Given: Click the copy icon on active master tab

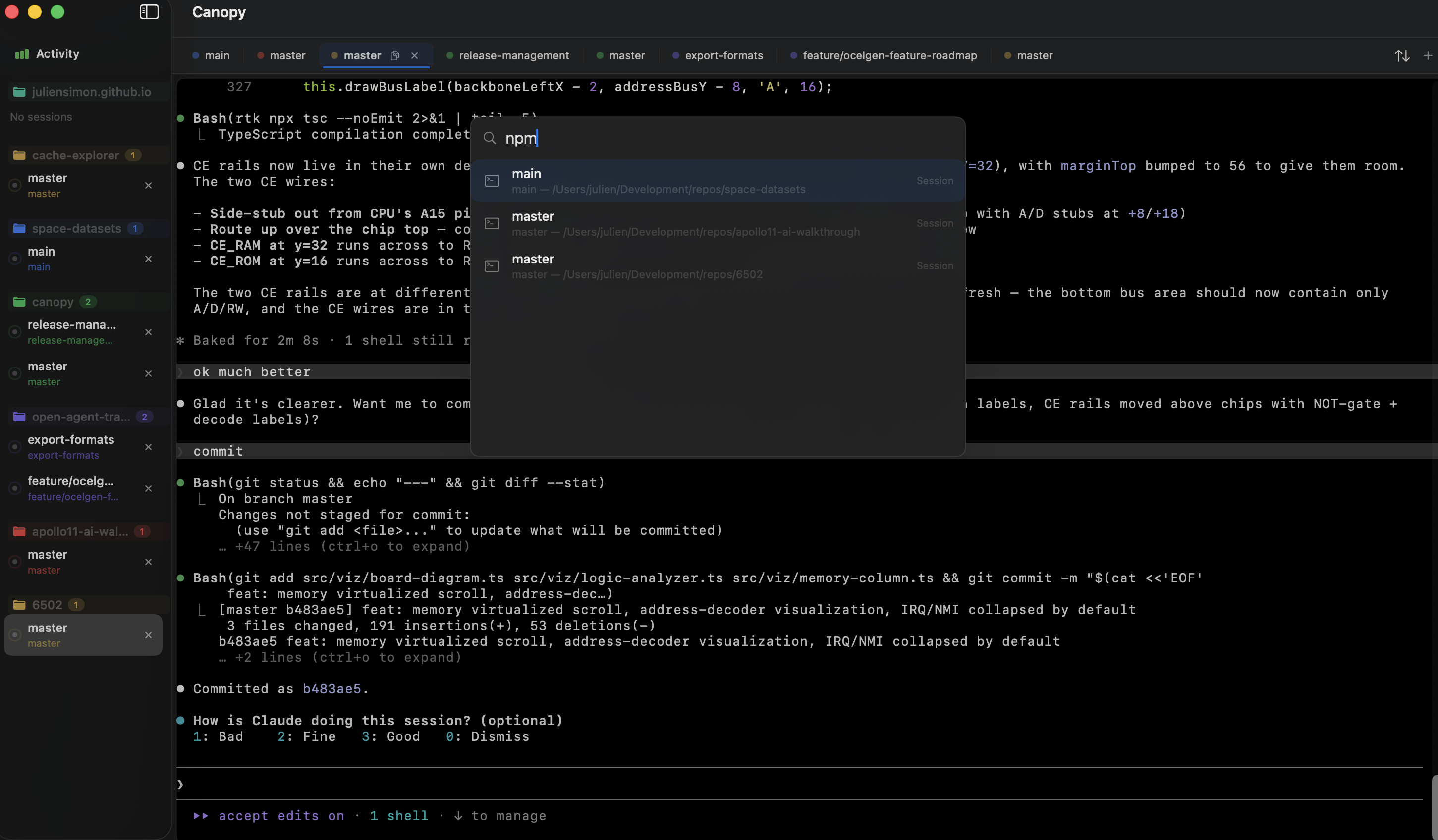Looking at the screenshot, I should coord(394,55).
